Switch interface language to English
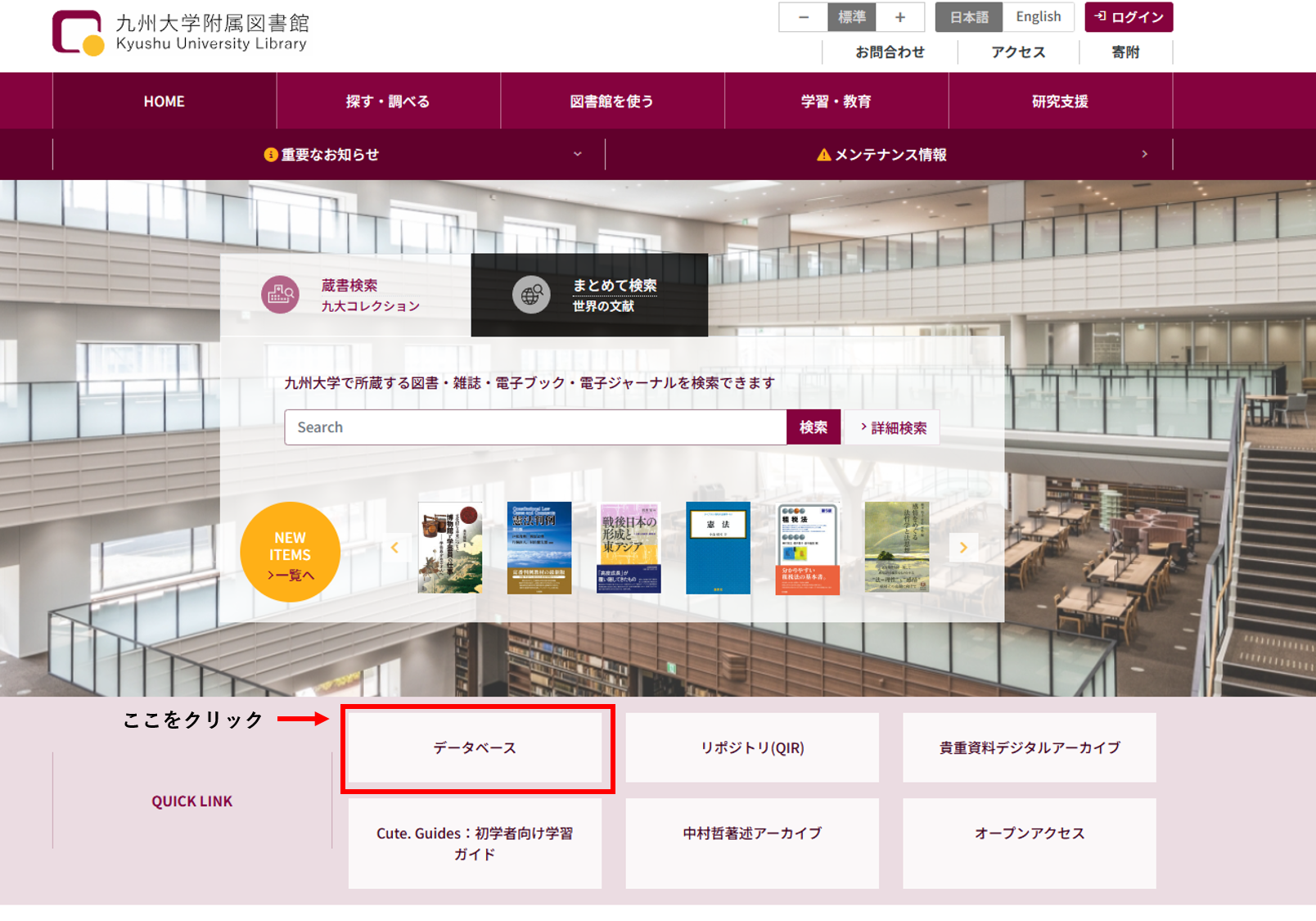The width and height of the screenshot is (1316, 921). tap(1038, 16)
